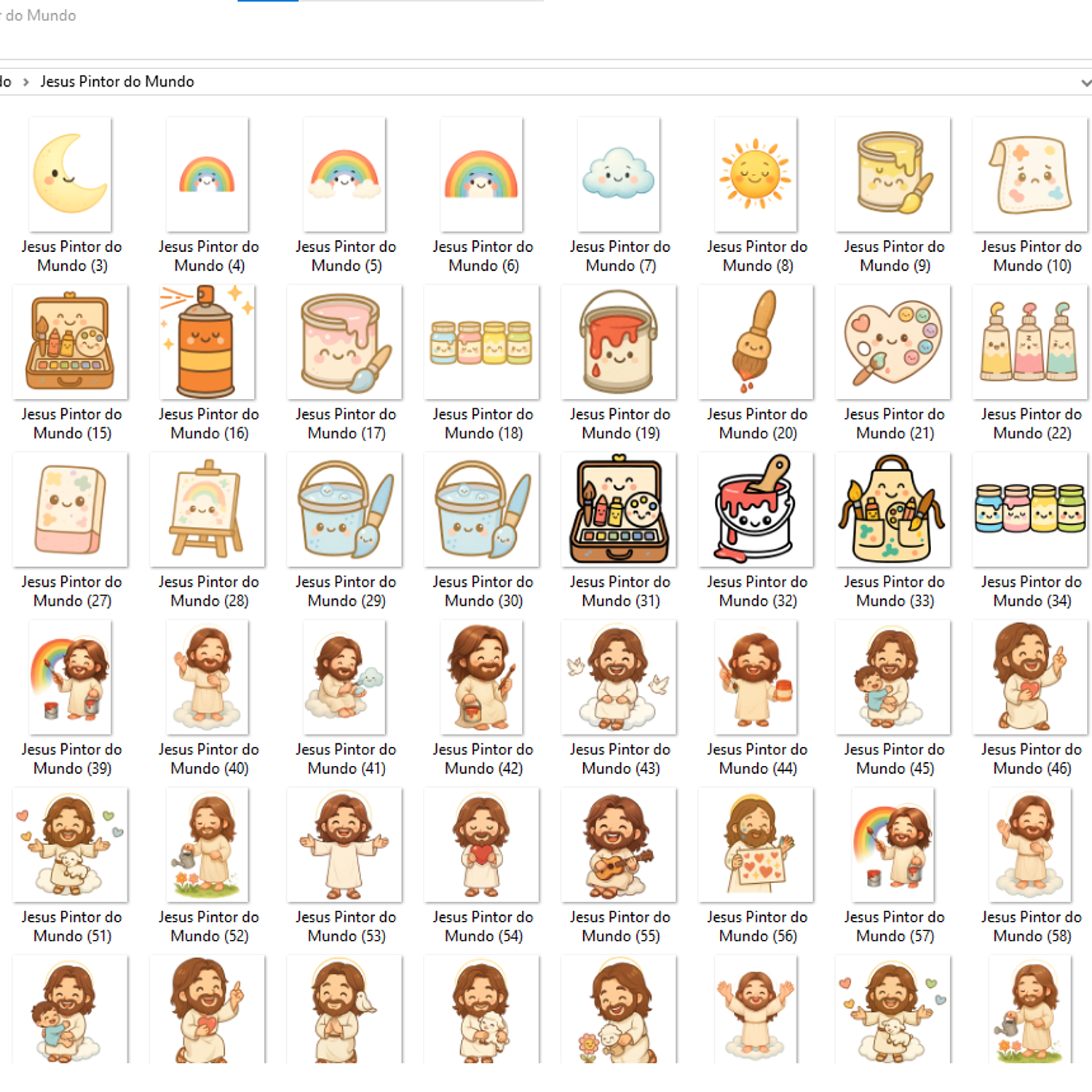Open the apron with brushes image (33)
This screenshot has width=1092, height=1092.
(893, 510)
